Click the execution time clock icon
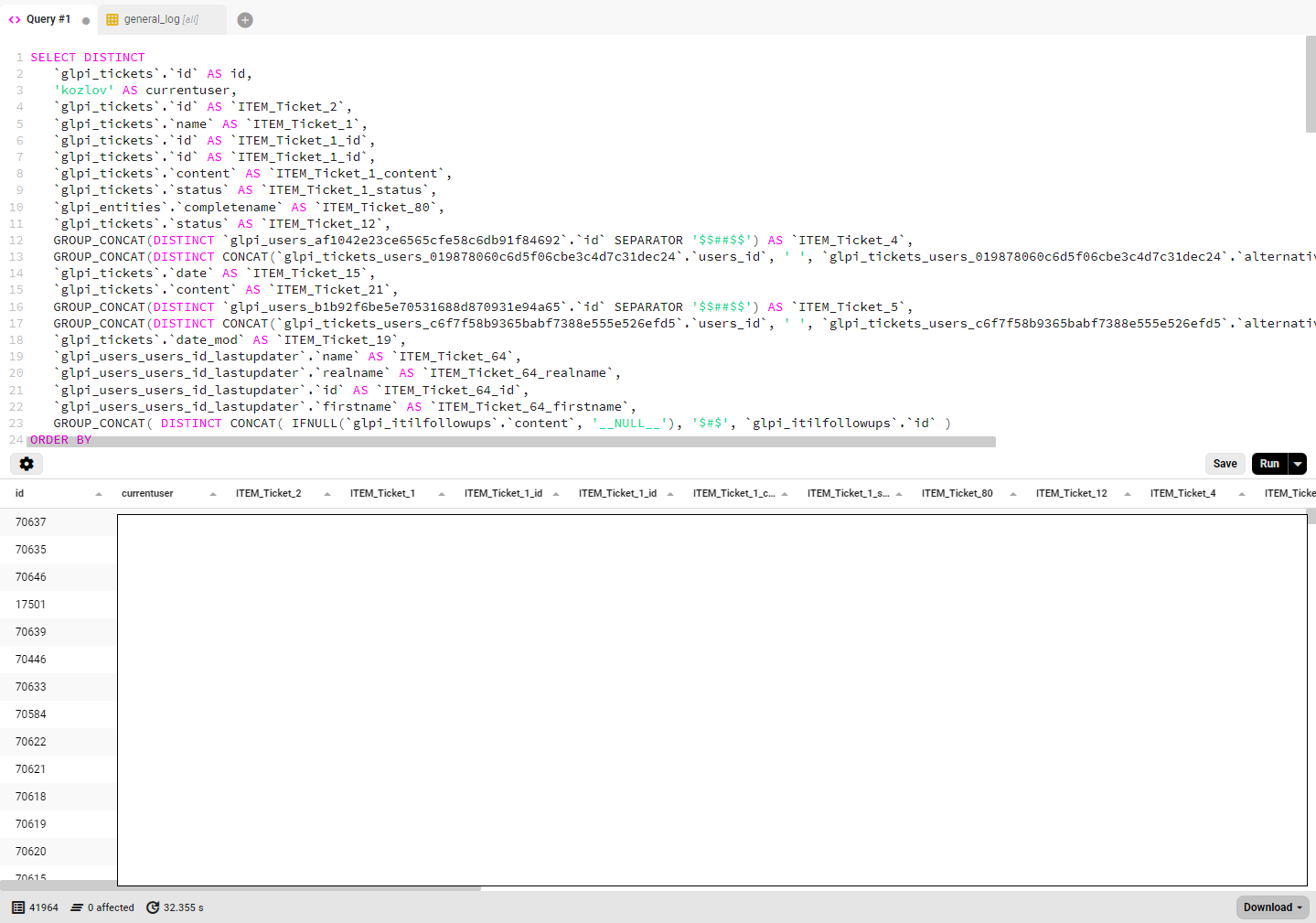Viewport: 1316px width, 923px height. [x=152, y=907]
